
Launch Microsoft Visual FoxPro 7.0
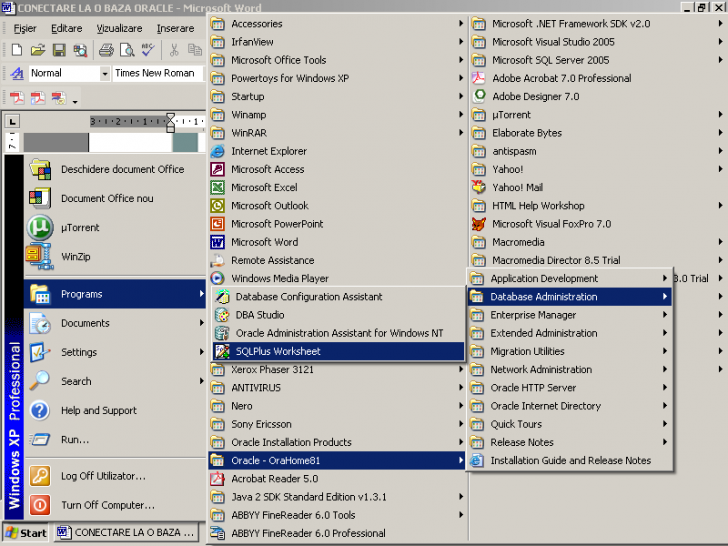tap(597, 224)
